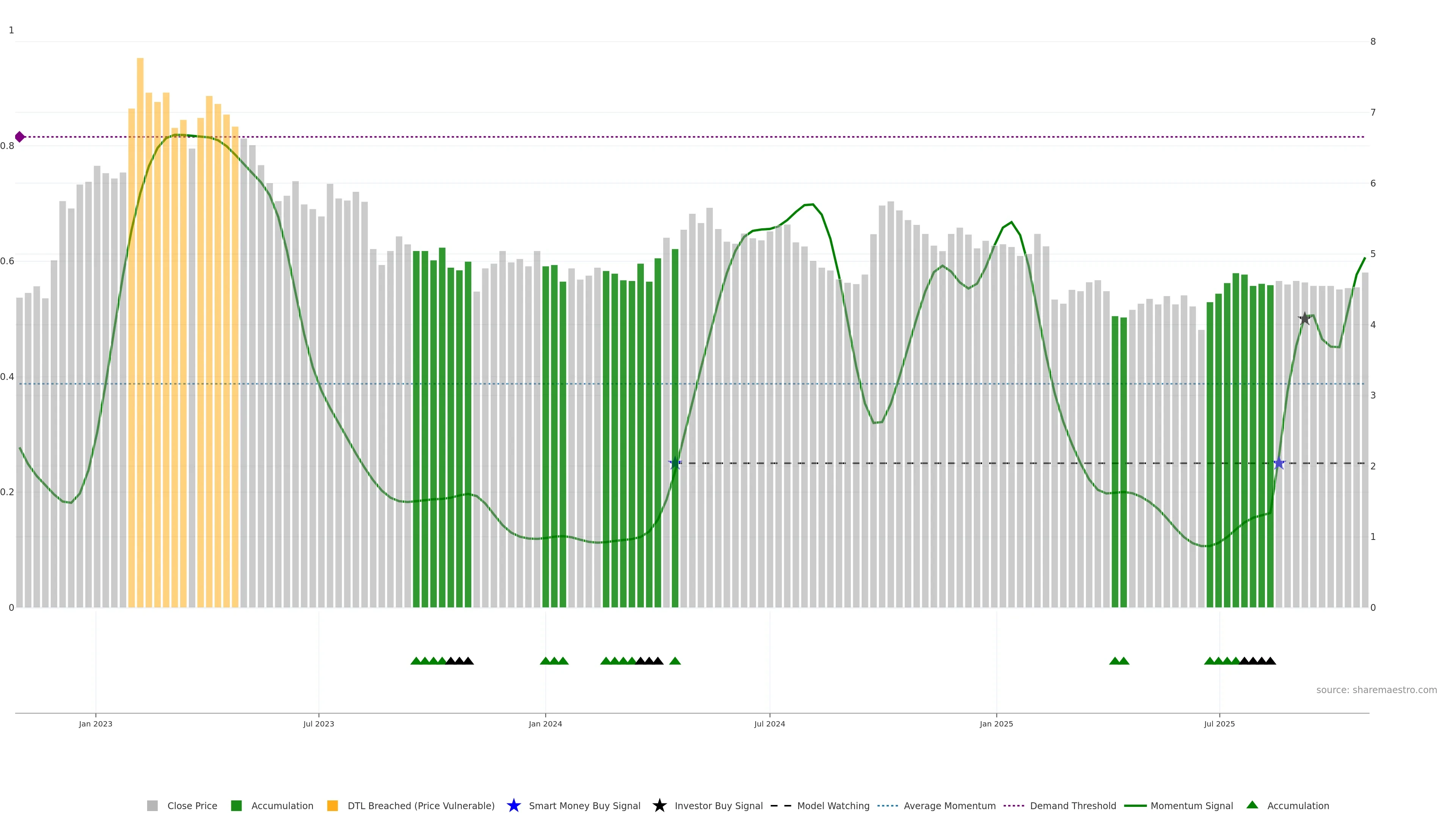Click the Jul 2025 axis tick label
This screenshot has height=819, width=1456.
pos(1219,724)
